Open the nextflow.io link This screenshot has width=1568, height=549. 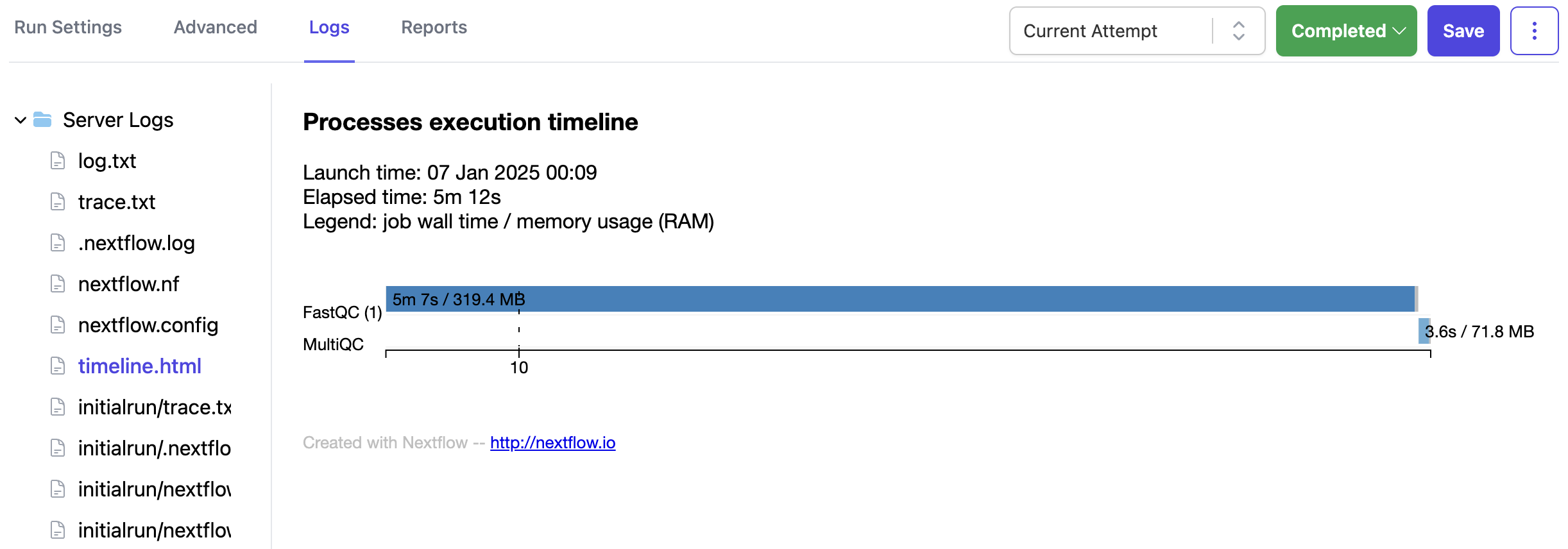pos(552,443)
